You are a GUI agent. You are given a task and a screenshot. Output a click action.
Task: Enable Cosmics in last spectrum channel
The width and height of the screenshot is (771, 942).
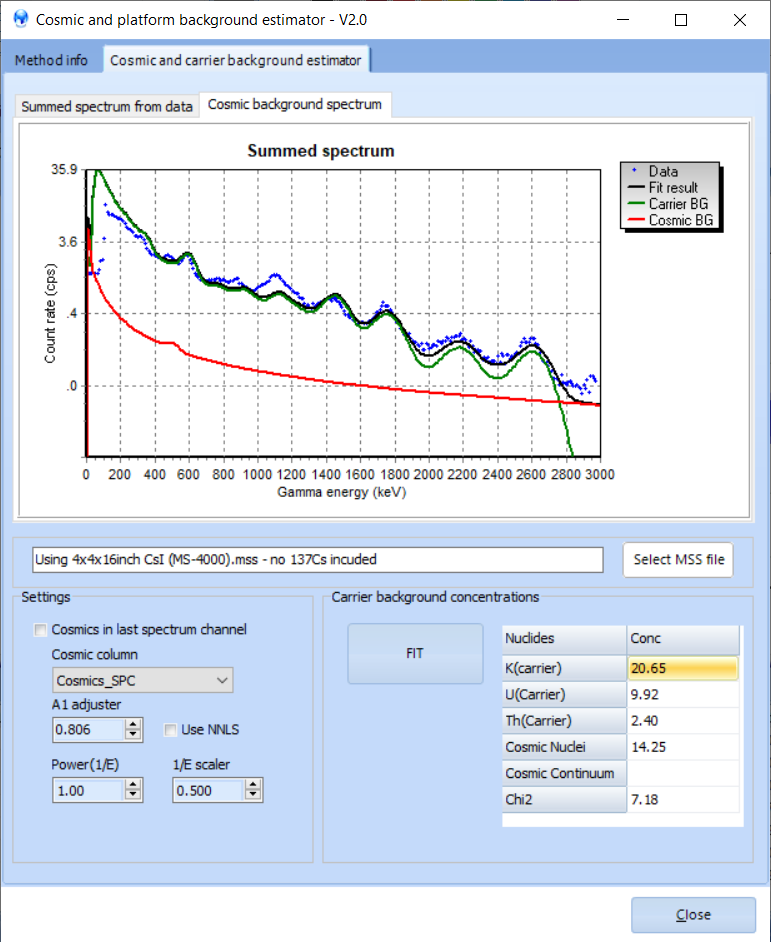click(x=41, y=630)
